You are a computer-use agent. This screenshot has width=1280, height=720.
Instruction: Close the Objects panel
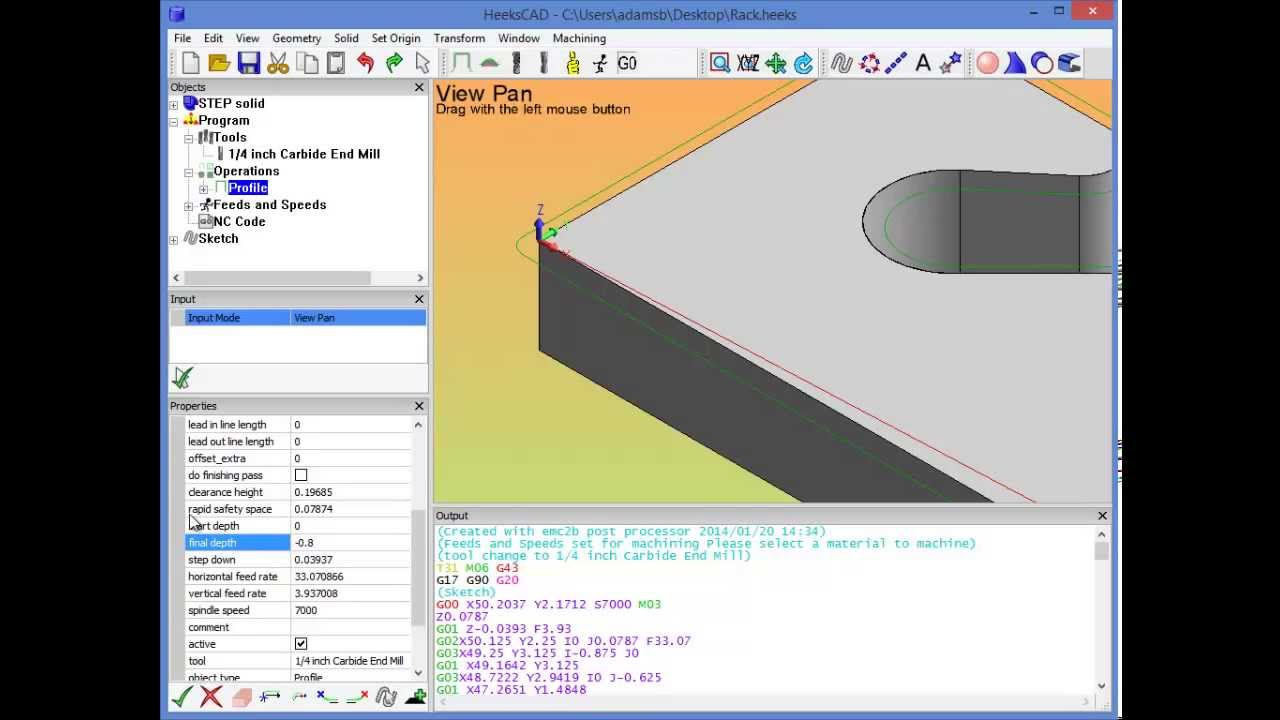pyautogui.click(x=419, y=87)
